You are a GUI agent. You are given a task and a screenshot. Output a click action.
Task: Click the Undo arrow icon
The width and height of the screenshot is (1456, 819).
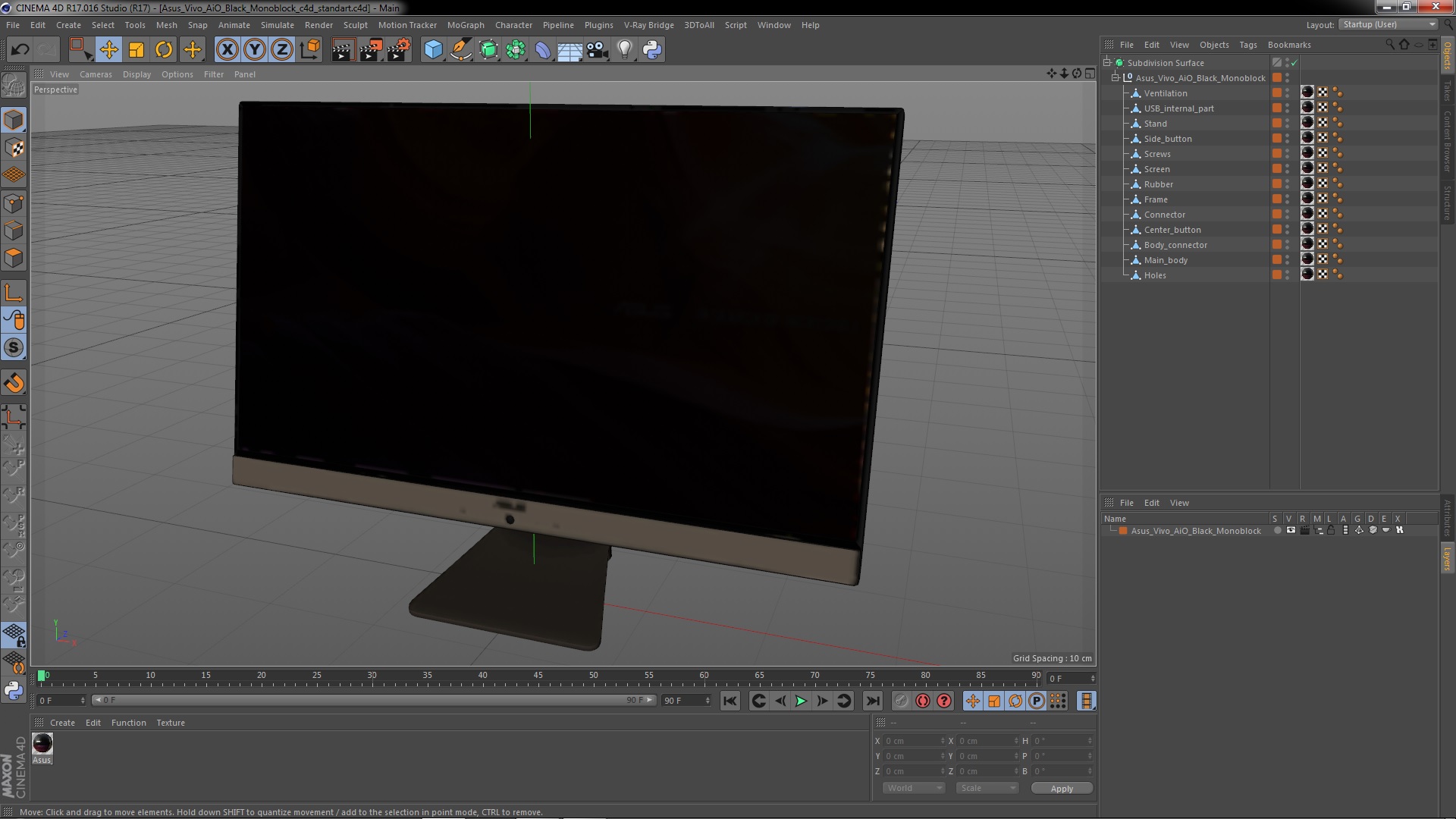tap(20, 50)
